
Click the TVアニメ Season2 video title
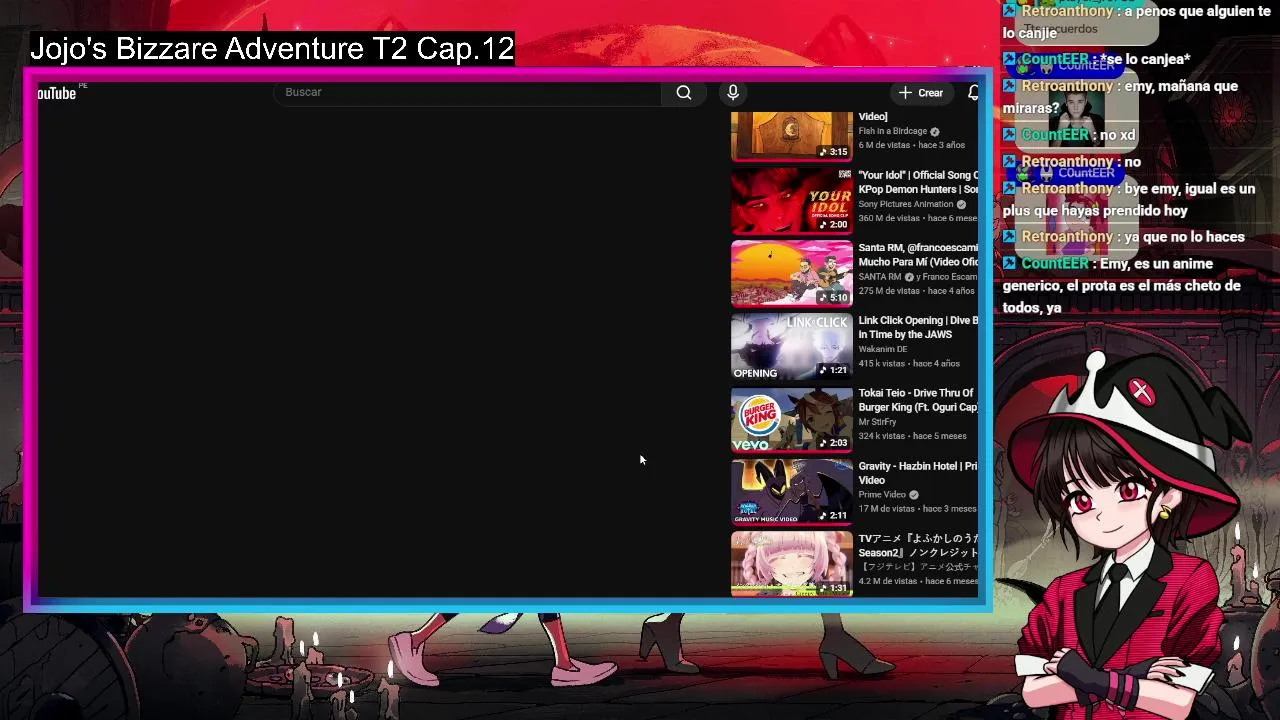[x=918, y=546]
